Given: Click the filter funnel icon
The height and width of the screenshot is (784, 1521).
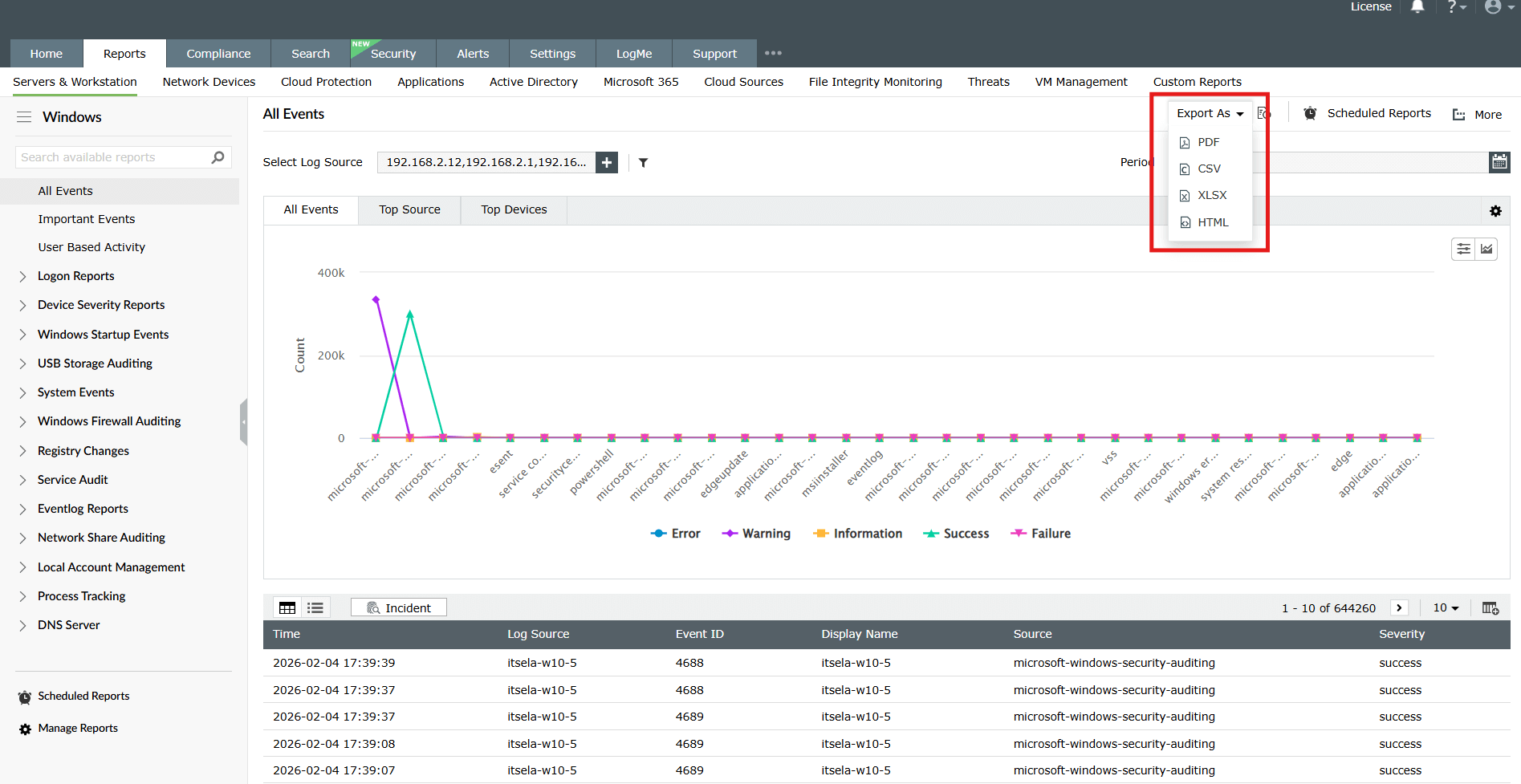Looking at the screenshot, I should tap(643, 163).
